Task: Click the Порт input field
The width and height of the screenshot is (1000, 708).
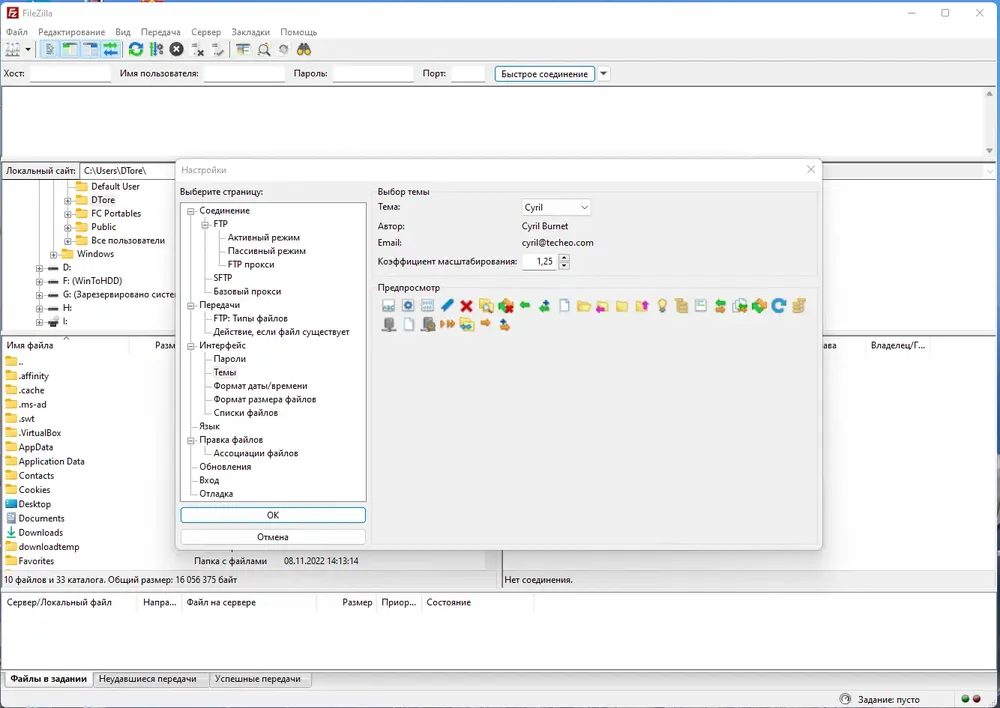Action: (468, 74)
